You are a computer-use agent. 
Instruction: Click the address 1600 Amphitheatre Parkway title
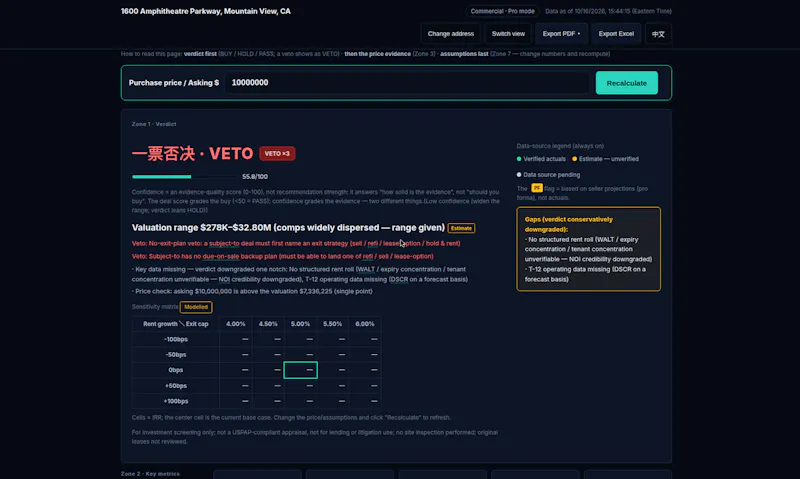tap(206, 11)
